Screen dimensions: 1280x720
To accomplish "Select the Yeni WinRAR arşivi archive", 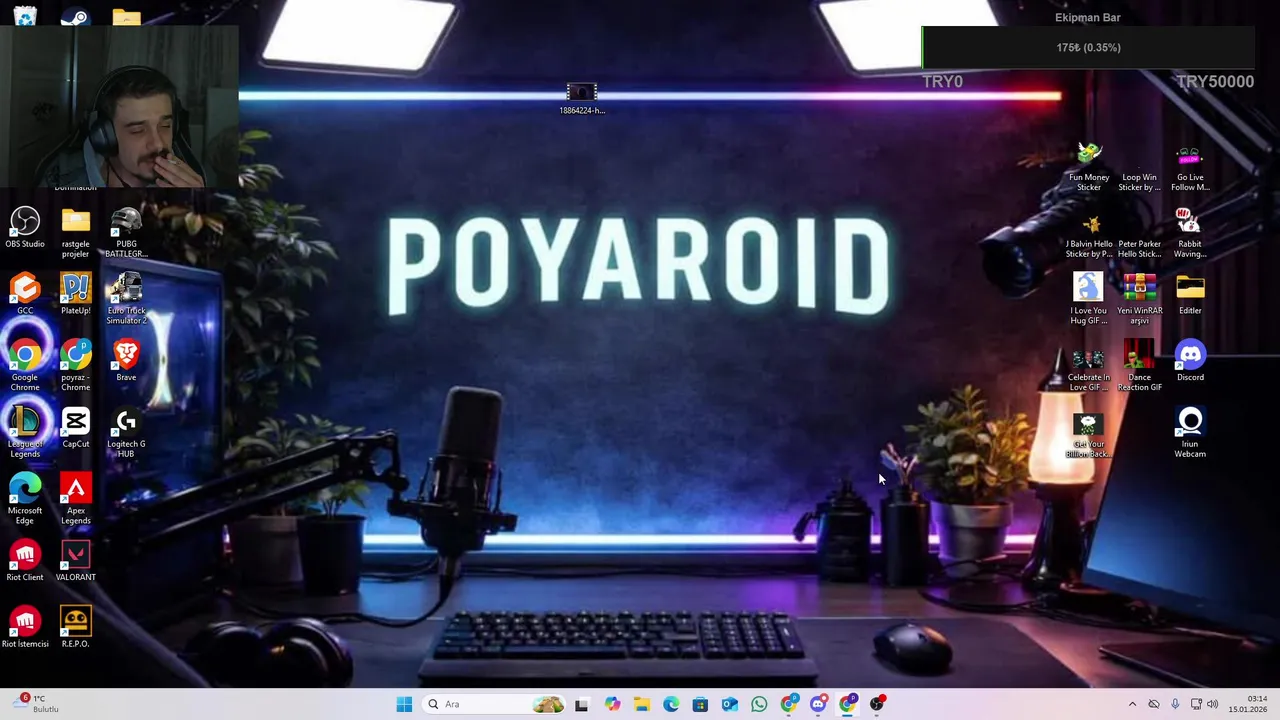I will tap(1139, 299).
